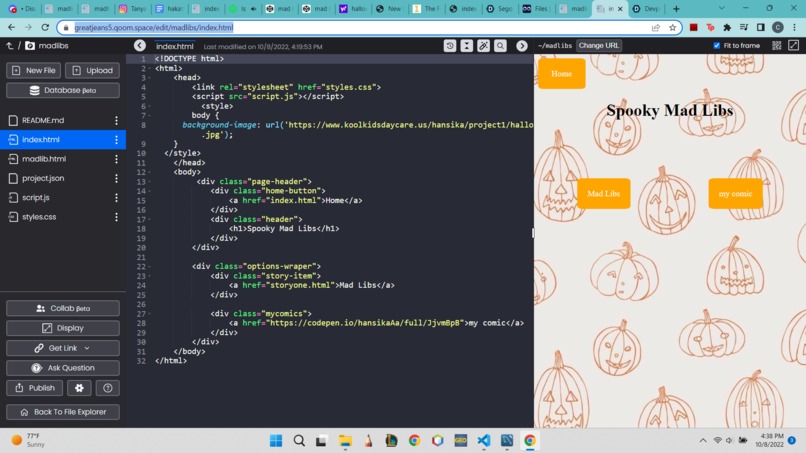Viewport: 806px width, 453px height.
Task: Open project settings gear icon
Action: coord(79,388)
